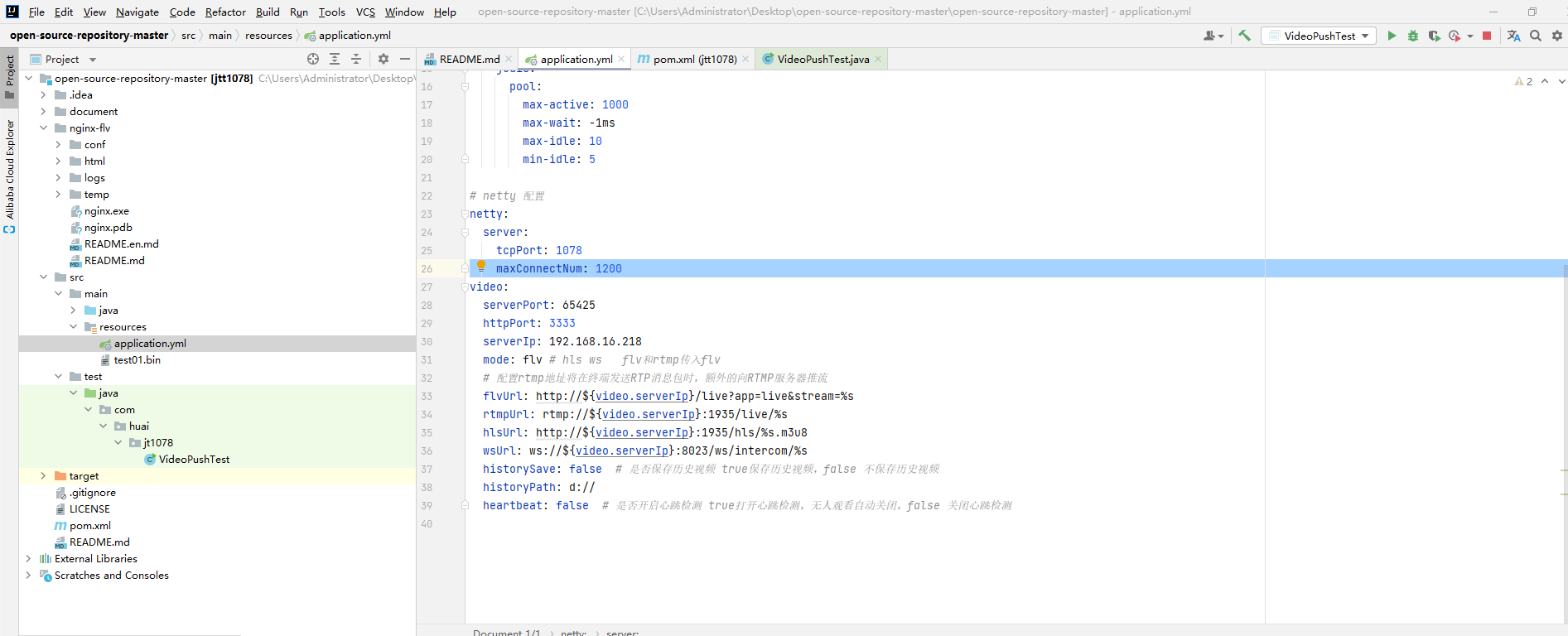Click the tcpPort value 1078
The height and width of the screenshot is (636, 1568).
568,251
